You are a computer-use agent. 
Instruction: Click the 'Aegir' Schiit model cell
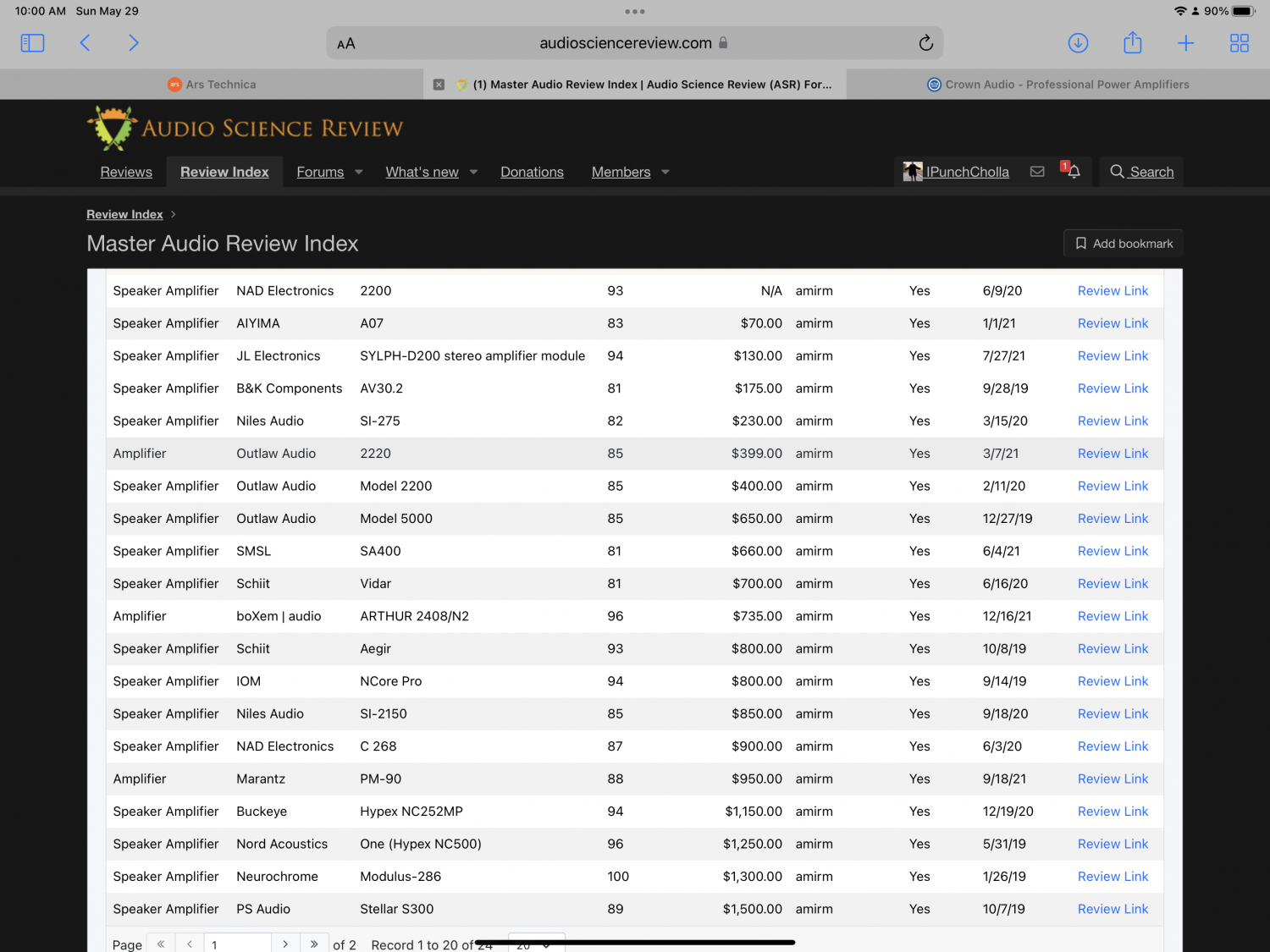pyautogui.click(x=375, y=649)
